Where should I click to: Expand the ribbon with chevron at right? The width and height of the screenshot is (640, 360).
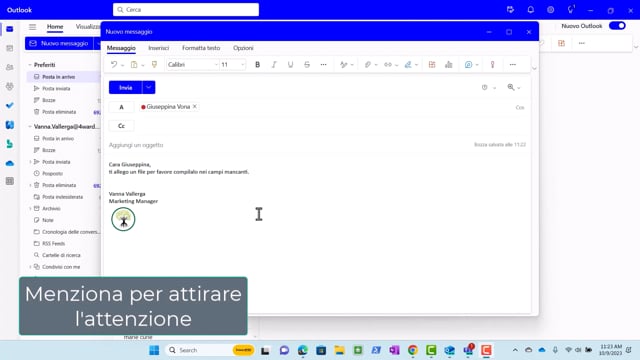(x=534, y=68)
